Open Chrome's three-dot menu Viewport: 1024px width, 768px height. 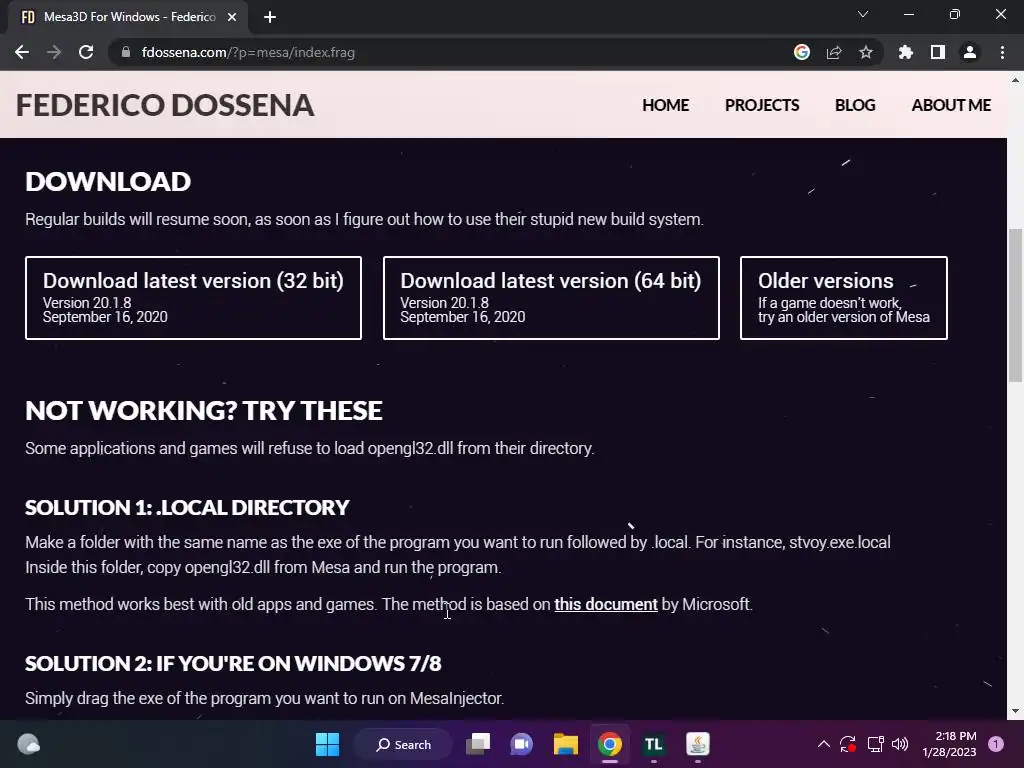pos(1002,52)
